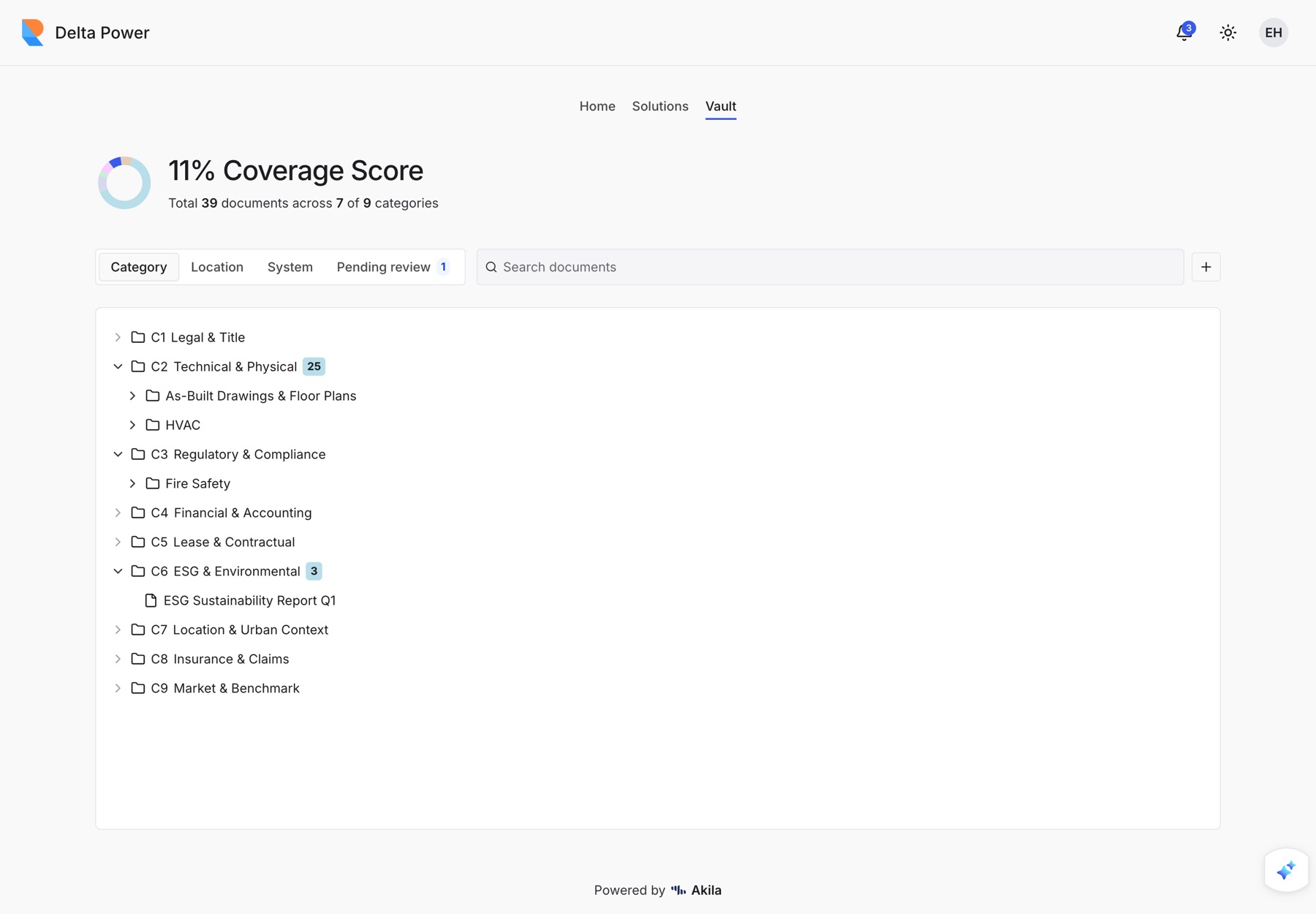Collapse the C3 Regulatory & Compliance chevron
Screen dimensions: 1316x914
point(118,454)
